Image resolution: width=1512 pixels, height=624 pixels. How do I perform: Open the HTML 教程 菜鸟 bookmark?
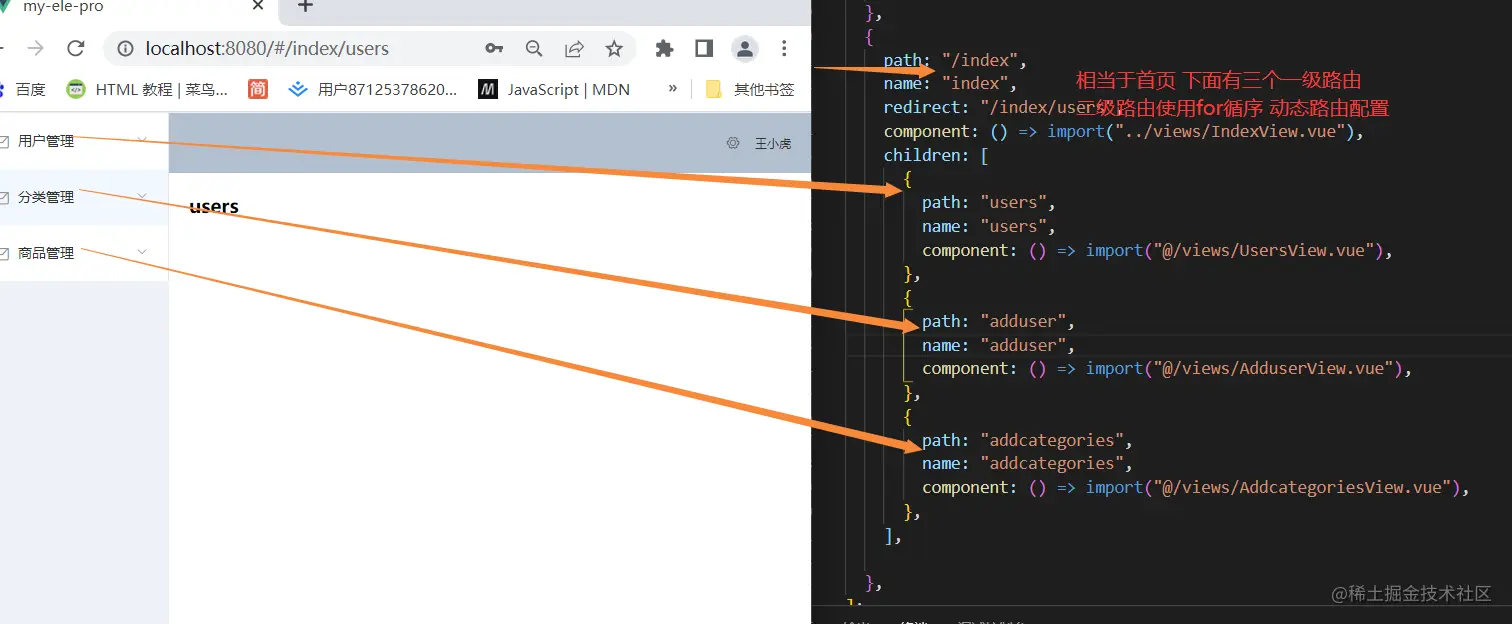[x=147, y=89]
